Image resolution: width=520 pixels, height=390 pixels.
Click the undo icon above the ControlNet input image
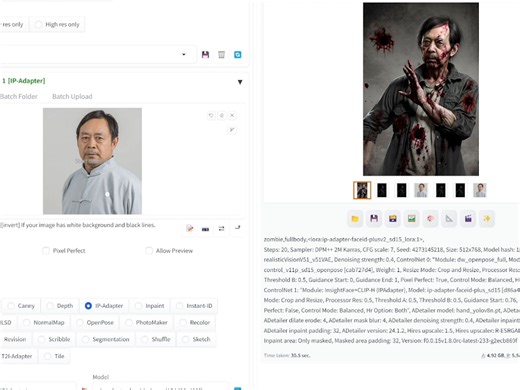pyautogui.click(x=211, y=115)
